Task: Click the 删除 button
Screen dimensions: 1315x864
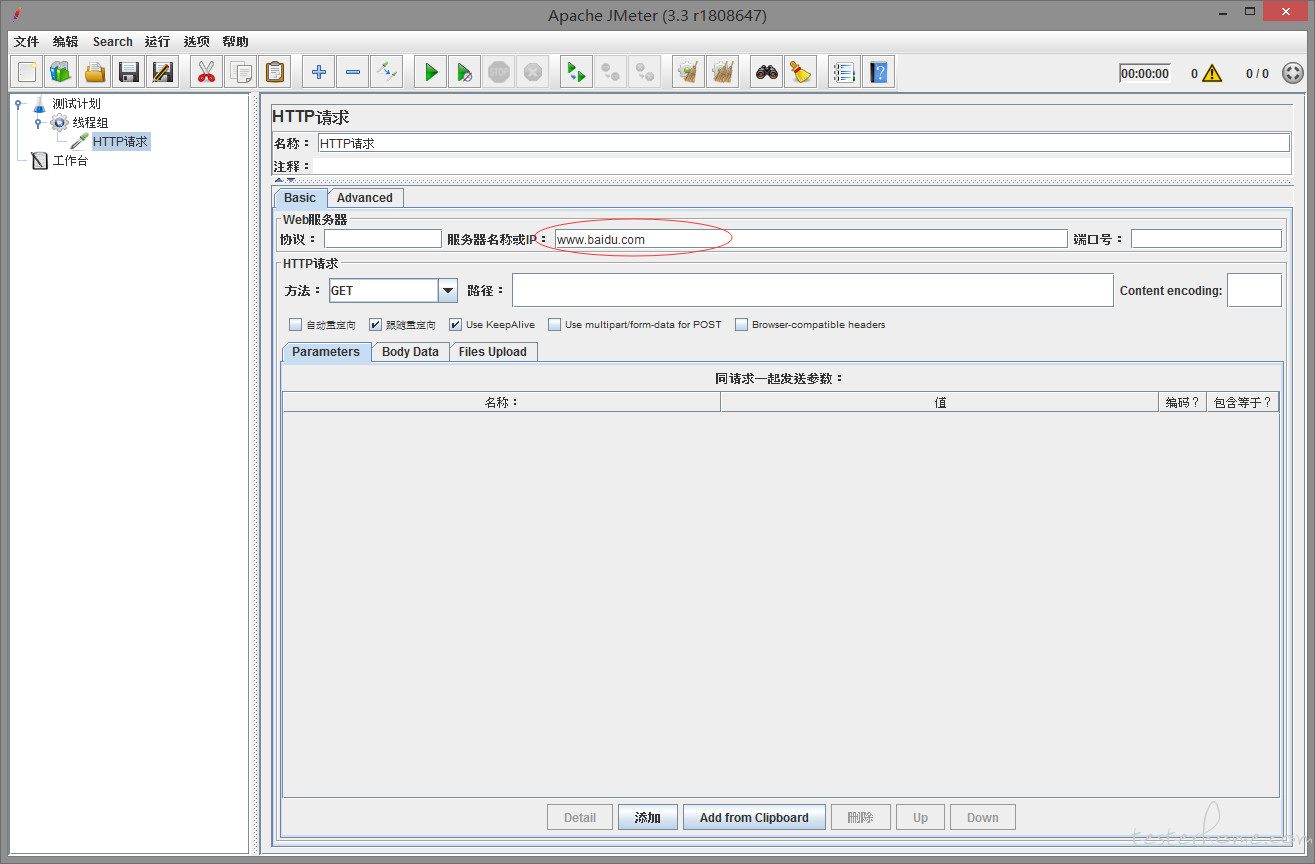Action: point(860,817)
